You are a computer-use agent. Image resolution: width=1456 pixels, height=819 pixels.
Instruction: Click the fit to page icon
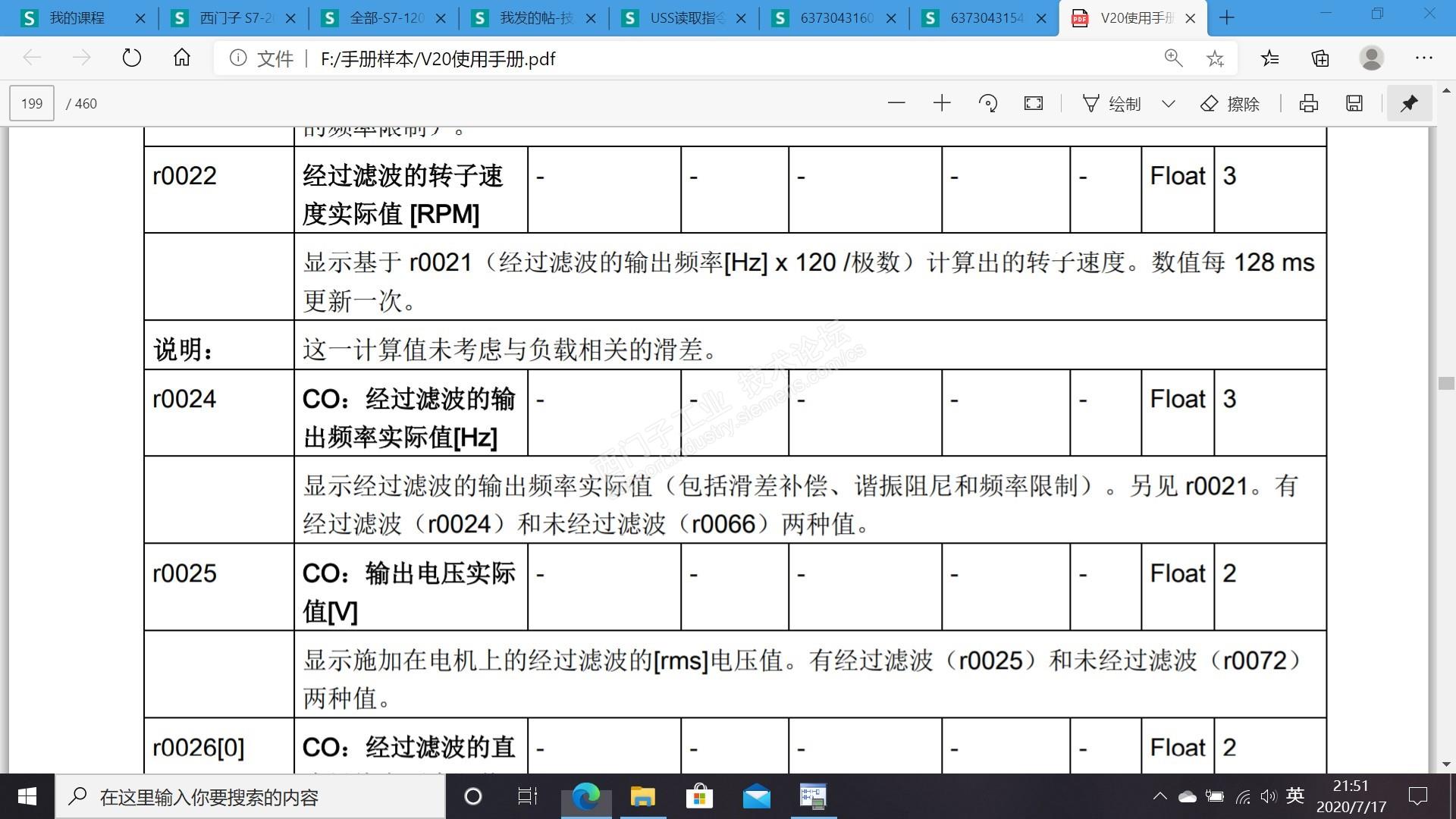[x=1033, y=103]
